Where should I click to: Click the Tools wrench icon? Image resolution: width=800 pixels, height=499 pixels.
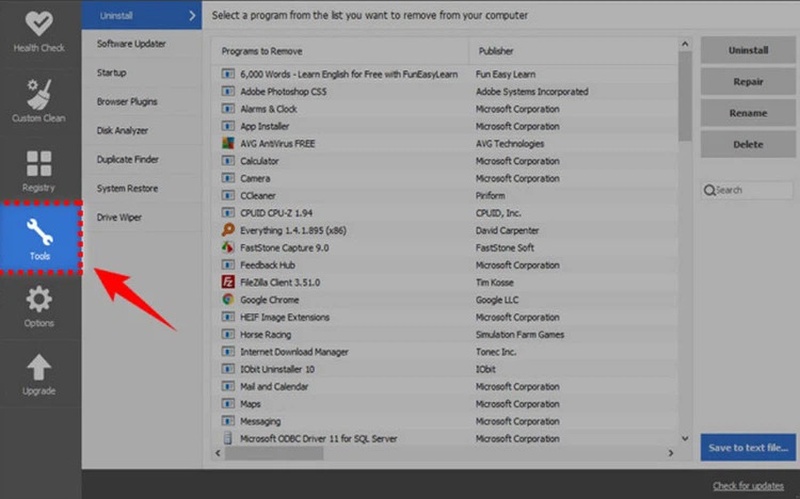40,232
